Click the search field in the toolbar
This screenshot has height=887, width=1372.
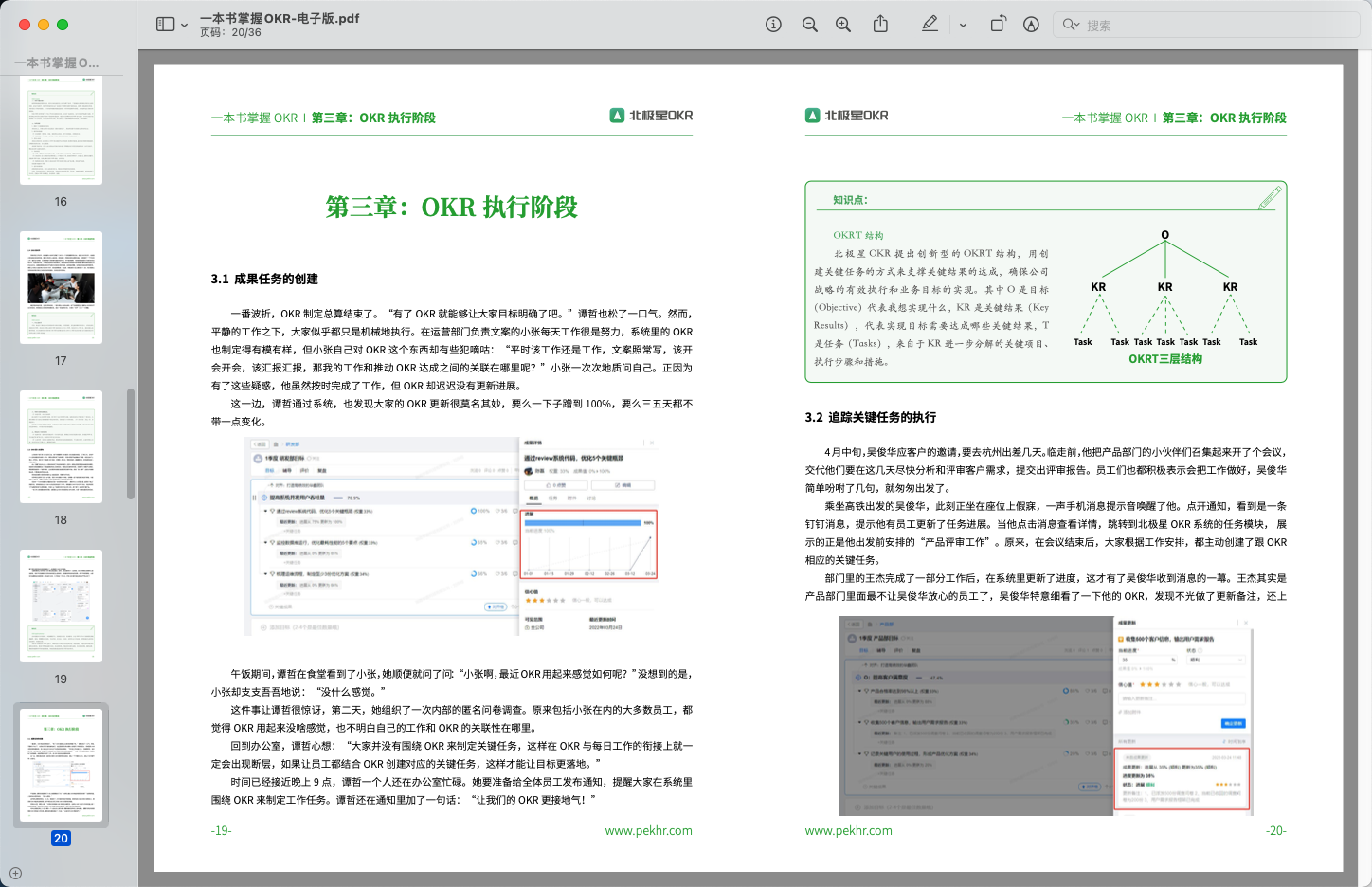pos(1213,26)
